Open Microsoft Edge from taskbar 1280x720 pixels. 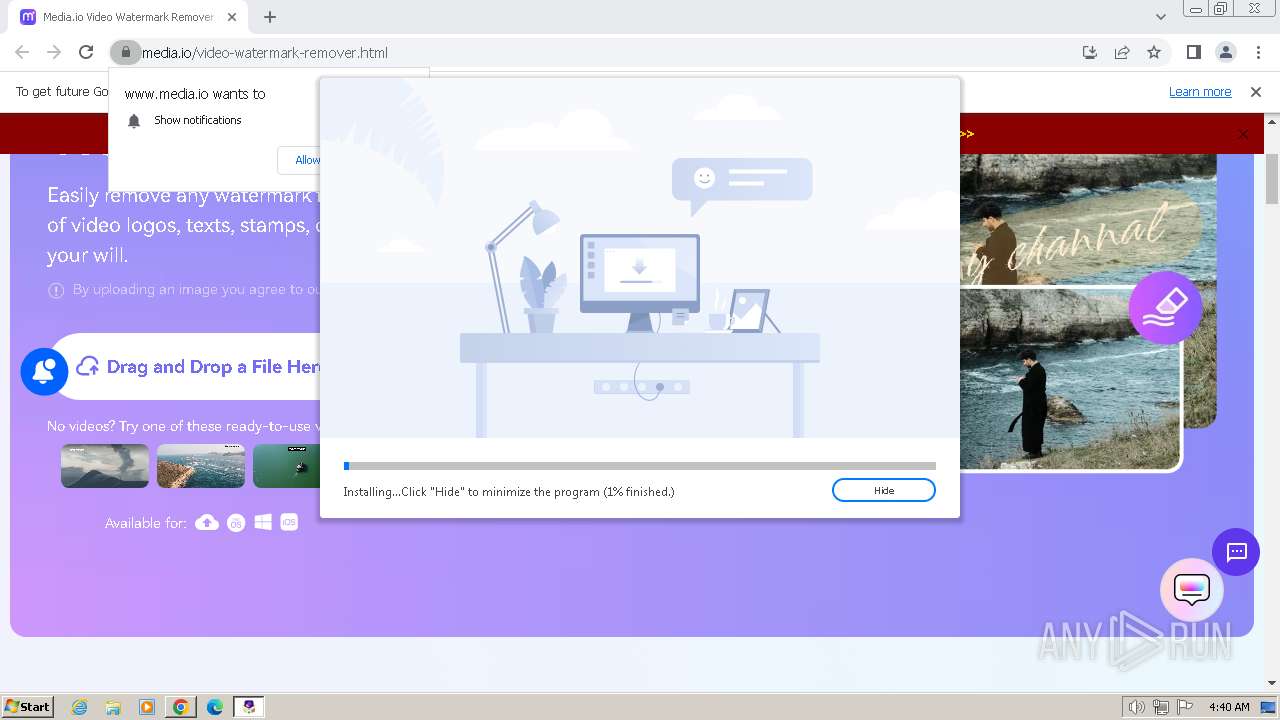(x=215, y=707)
